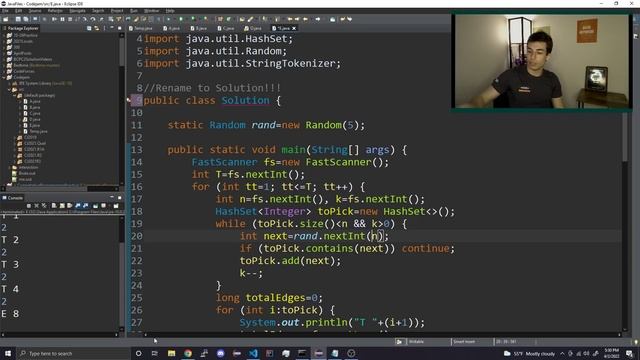Click the Save All toolbar icon
Viewport: 640px width, 360px height.
pyautogui.click(x=26, y=19)
